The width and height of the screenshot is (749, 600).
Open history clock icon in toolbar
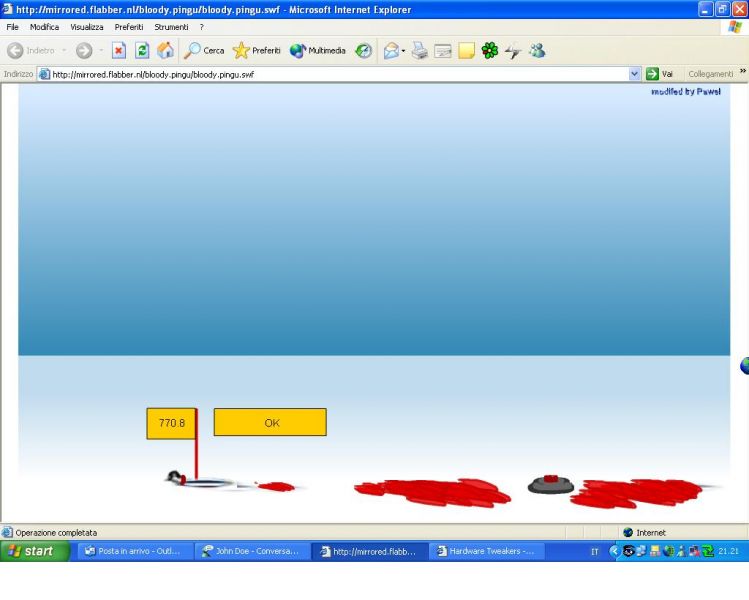pos(364,51)
